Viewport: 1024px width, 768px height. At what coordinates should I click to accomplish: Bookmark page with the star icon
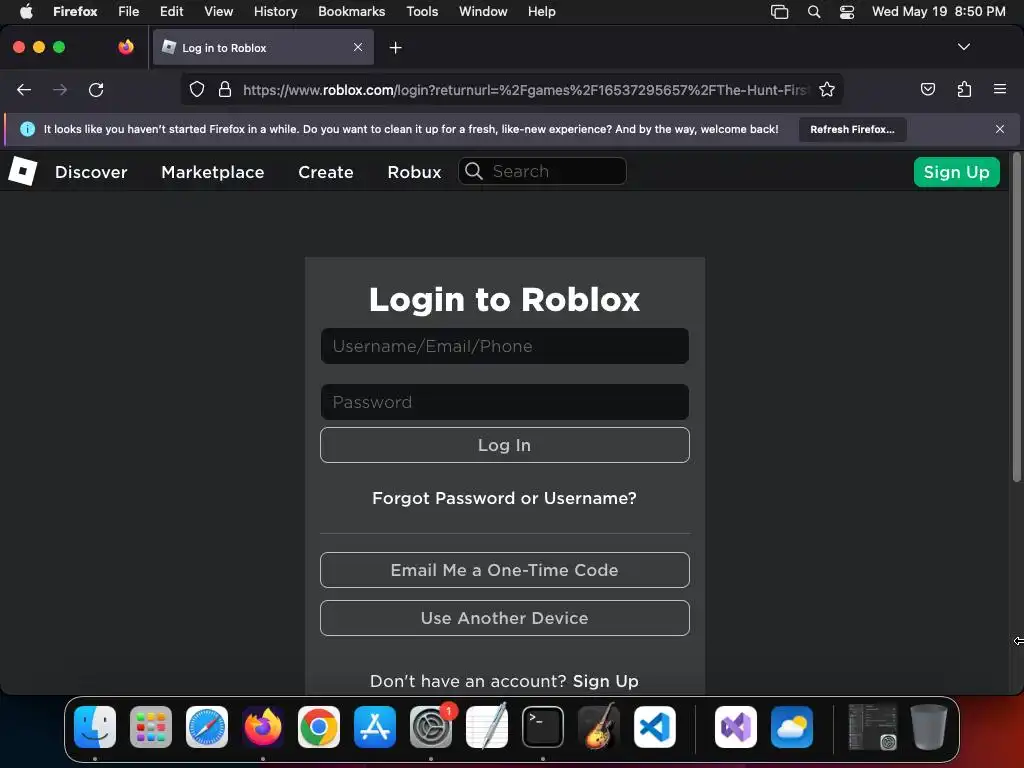click(x=827, y=90)
